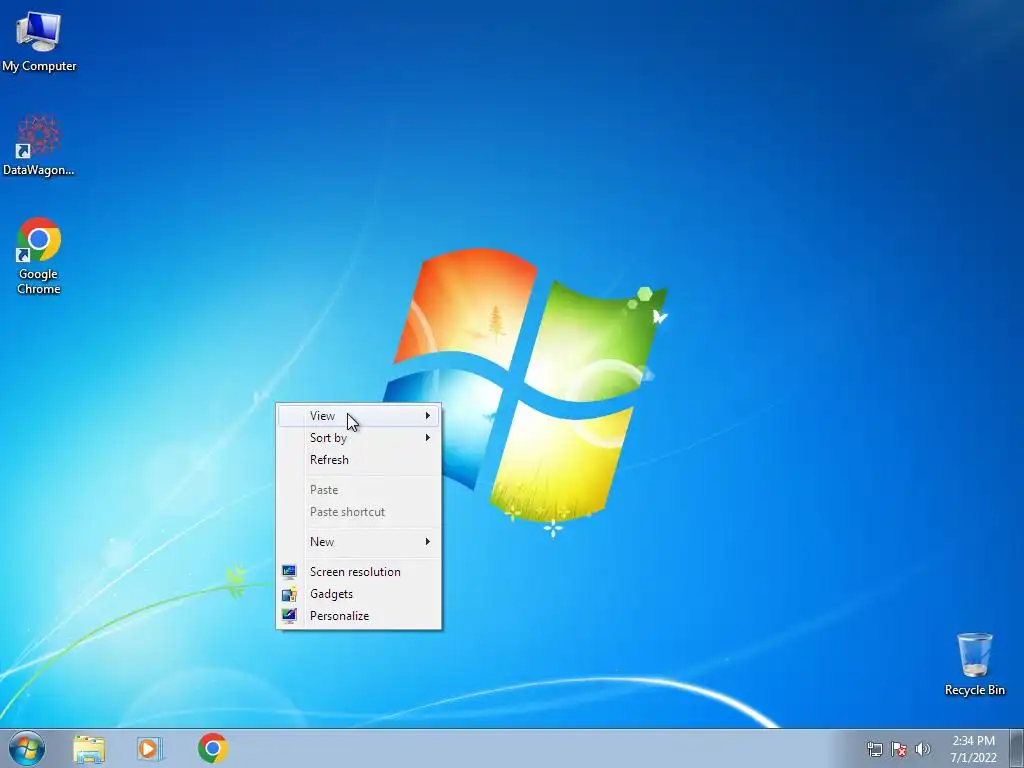
Task: Click the 7/1/2022 date text
Action: (973, 758)
